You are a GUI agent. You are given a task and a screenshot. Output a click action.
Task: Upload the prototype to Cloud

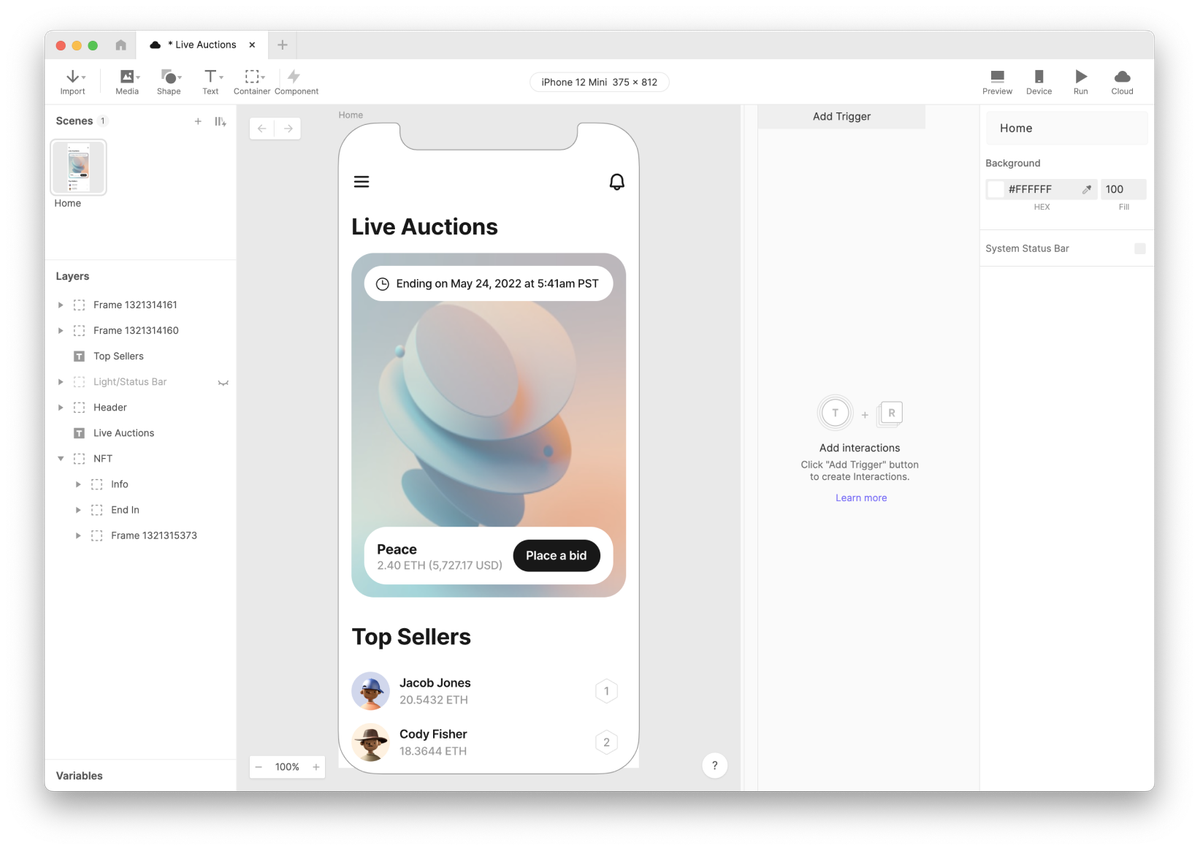[x=1121, y=78]
